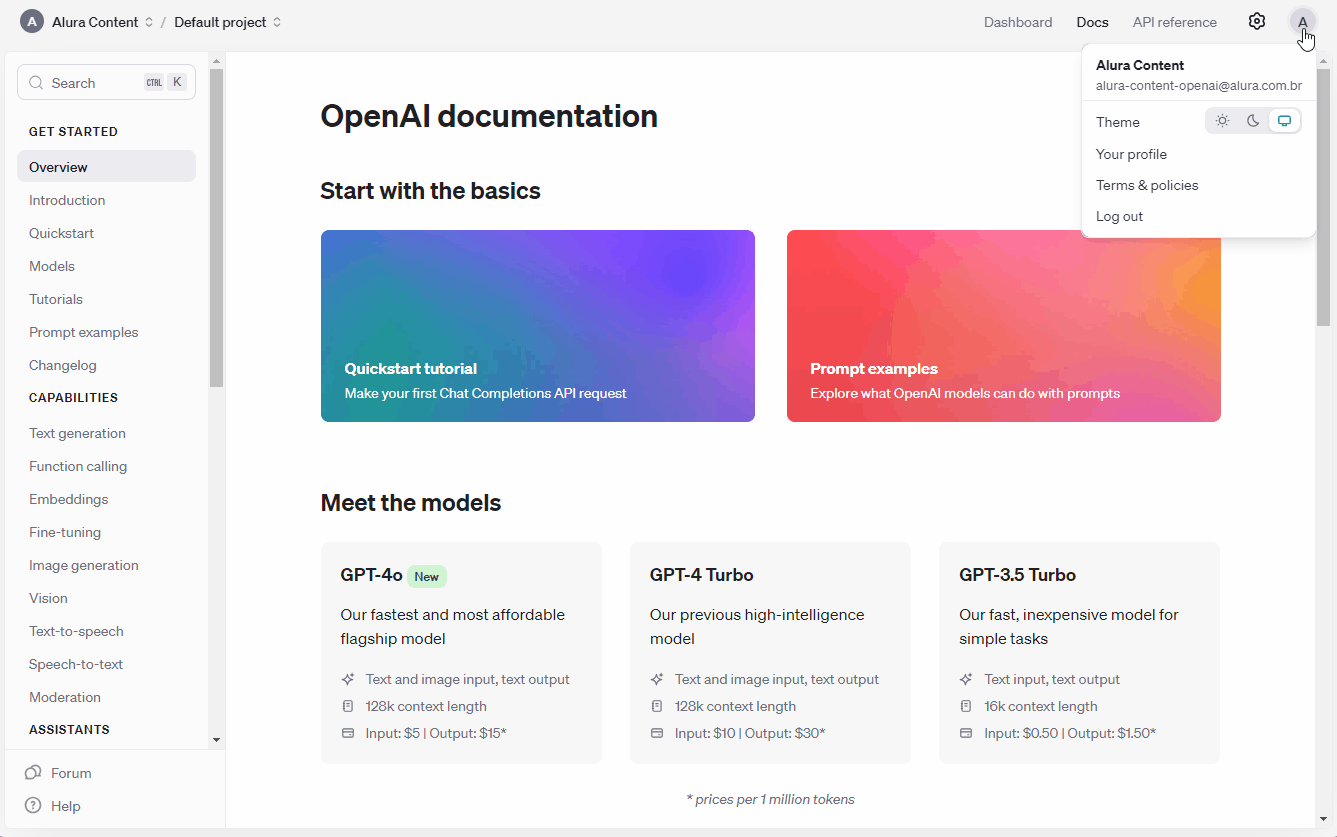Go to Overview in sidebar
Screen dimensions: 1337x837
106,167
